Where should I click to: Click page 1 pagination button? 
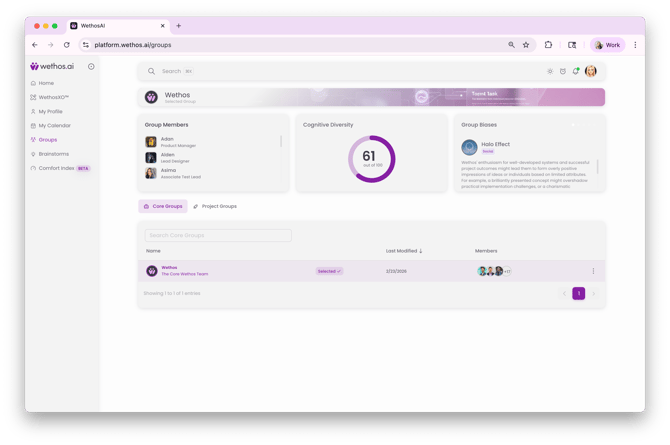578,294
